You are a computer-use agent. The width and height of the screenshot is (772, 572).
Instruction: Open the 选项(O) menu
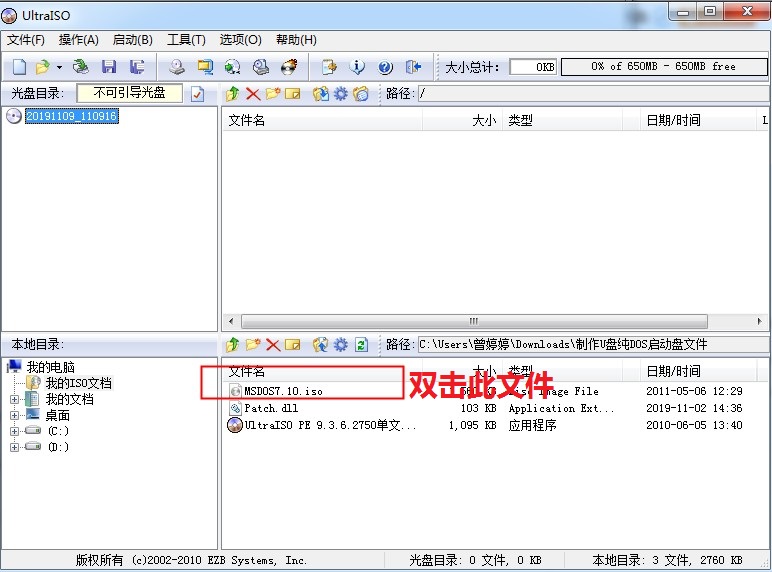point(241,40)
